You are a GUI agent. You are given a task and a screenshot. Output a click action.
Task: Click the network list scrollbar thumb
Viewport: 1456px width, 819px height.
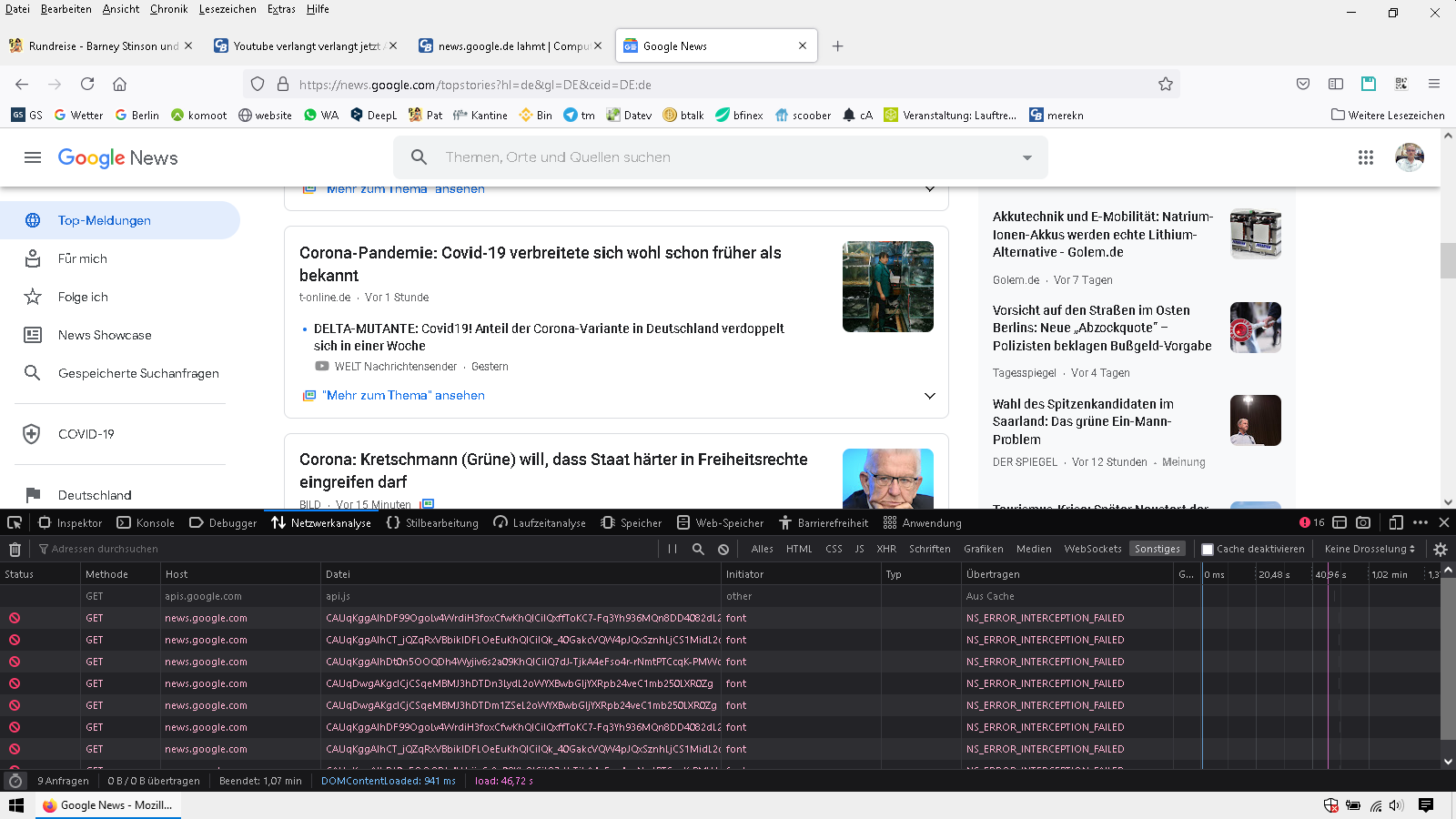click(1448, 657)
